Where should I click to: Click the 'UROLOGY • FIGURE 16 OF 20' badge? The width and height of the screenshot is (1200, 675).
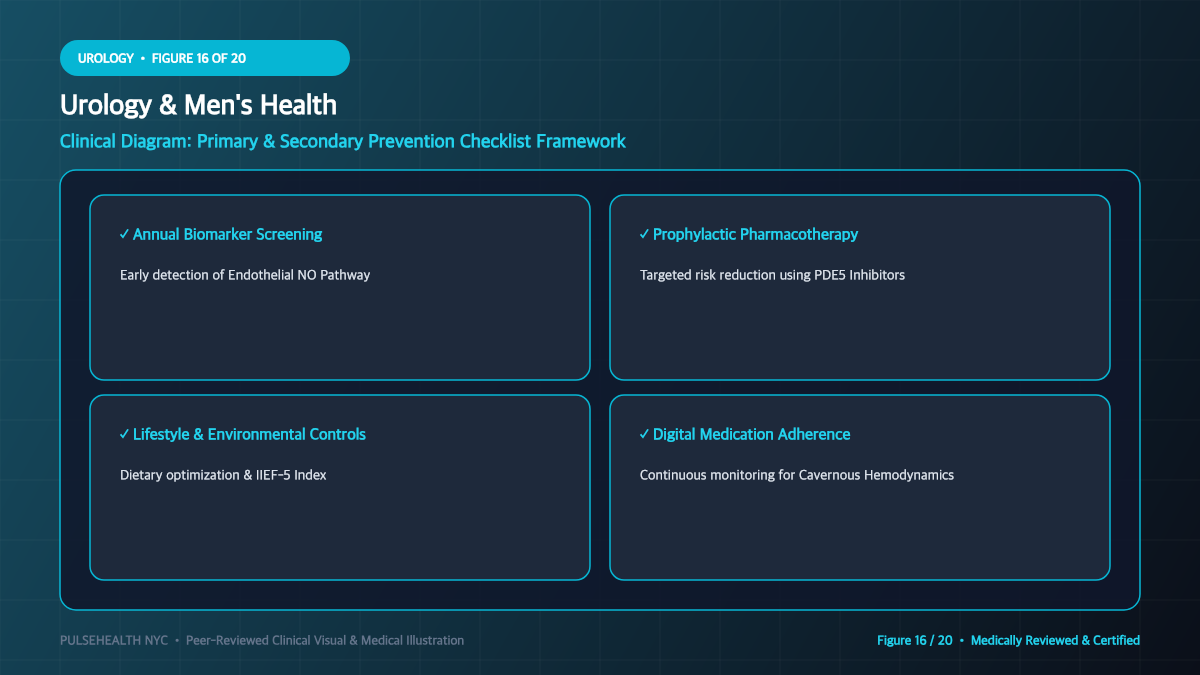pyautogui.click(x=205, y=58)
